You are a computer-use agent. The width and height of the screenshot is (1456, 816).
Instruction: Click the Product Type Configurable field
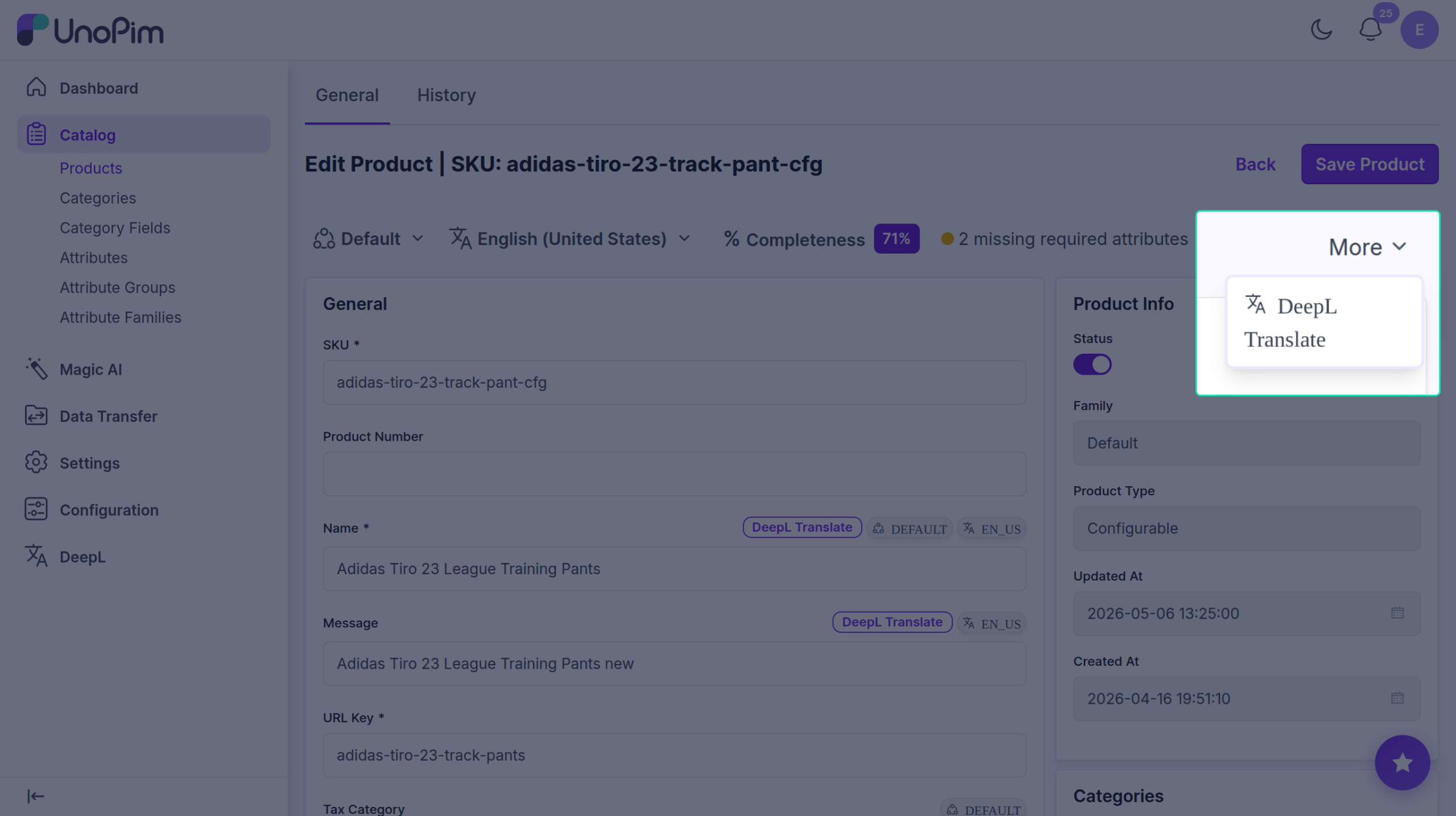click(x=1246, y=528)
